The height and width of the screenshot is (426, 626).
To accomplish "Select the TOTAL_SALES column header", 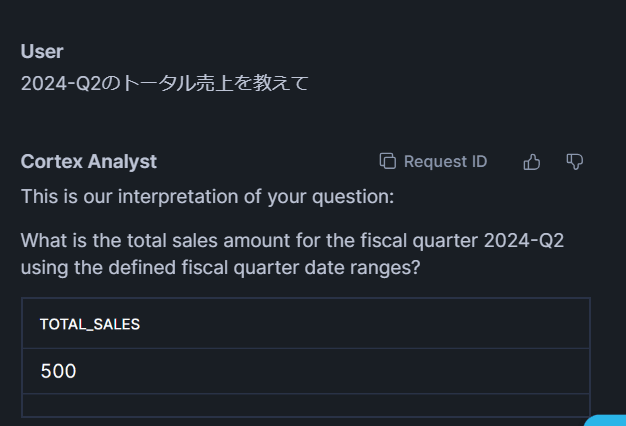I will 90,324.
